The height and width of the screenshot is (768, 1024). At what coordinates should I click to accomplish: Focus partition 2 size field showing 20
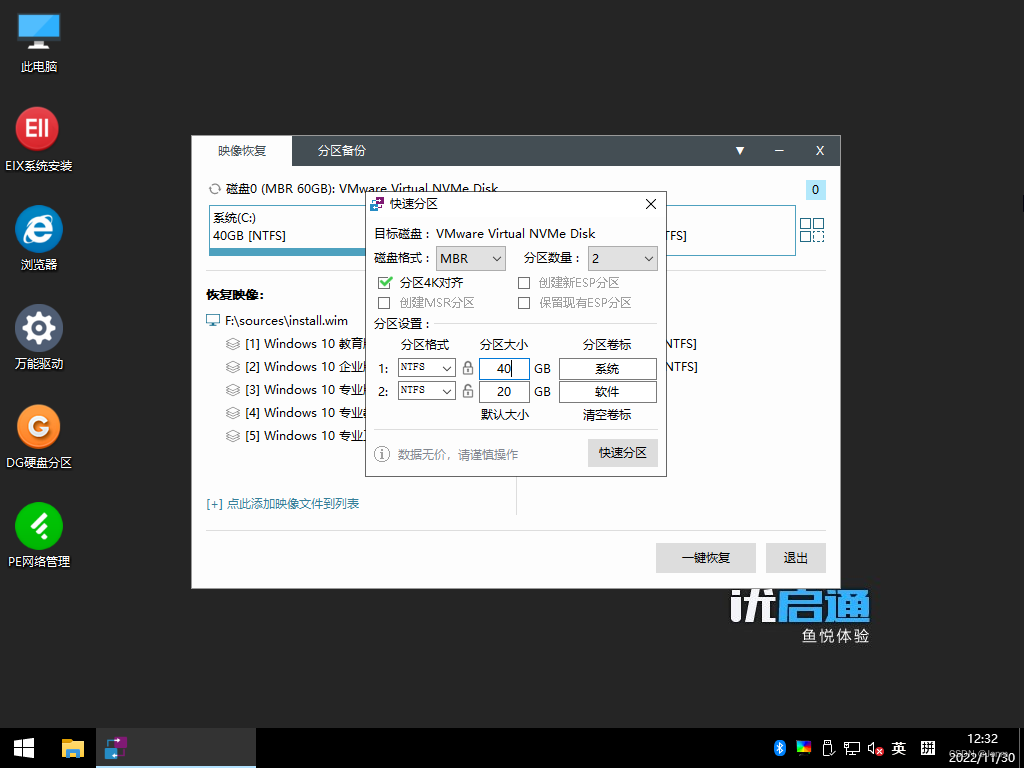click(504, 392)
